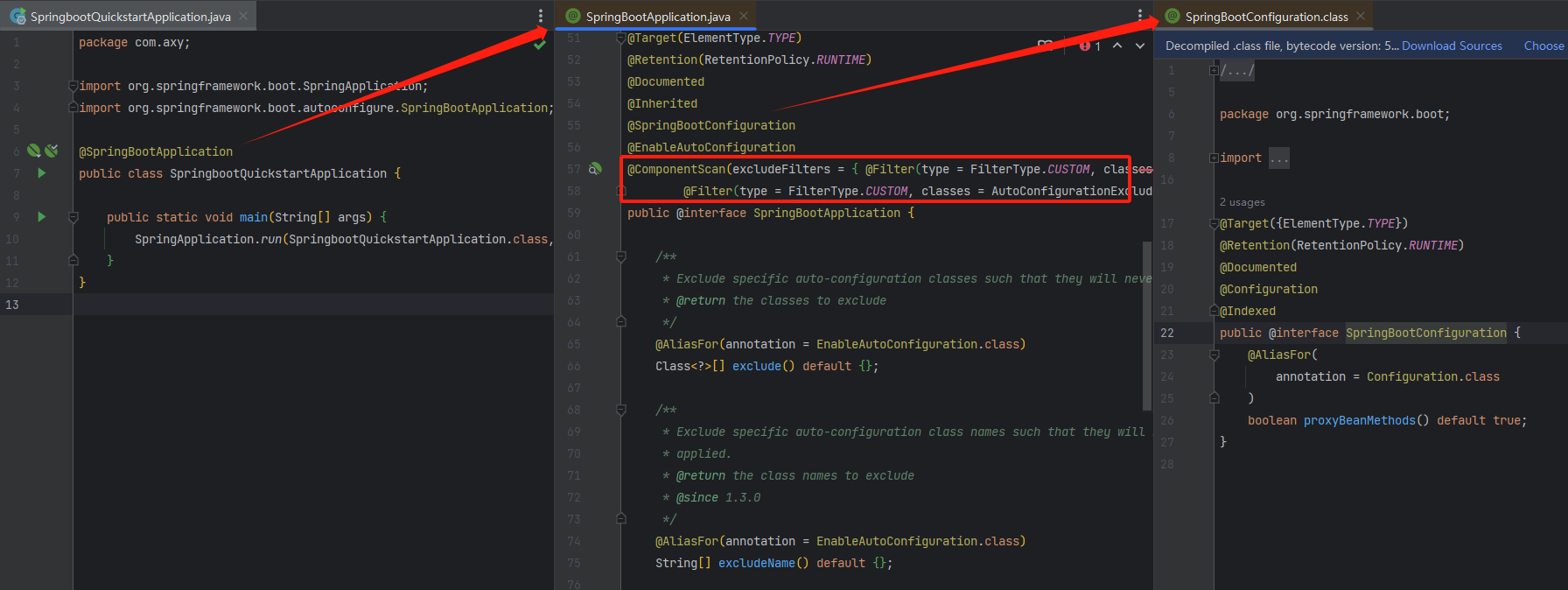The height and width of the screenshot is (590, 1568).
Task: Click line number 22 in right gutter
Action: click(x=1167, y=333)
